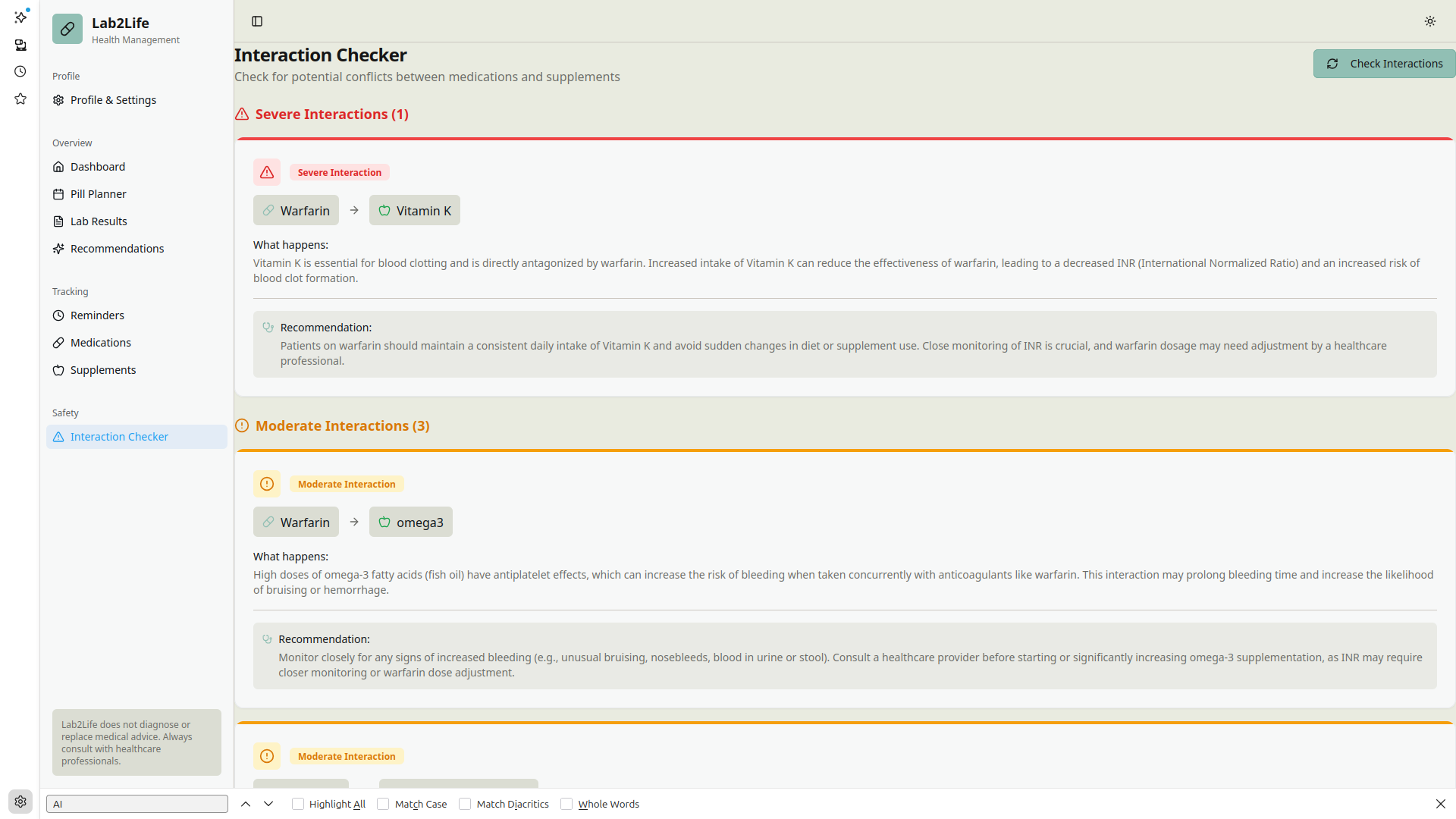Open the settings gear at bottom left

coord(20,802)
